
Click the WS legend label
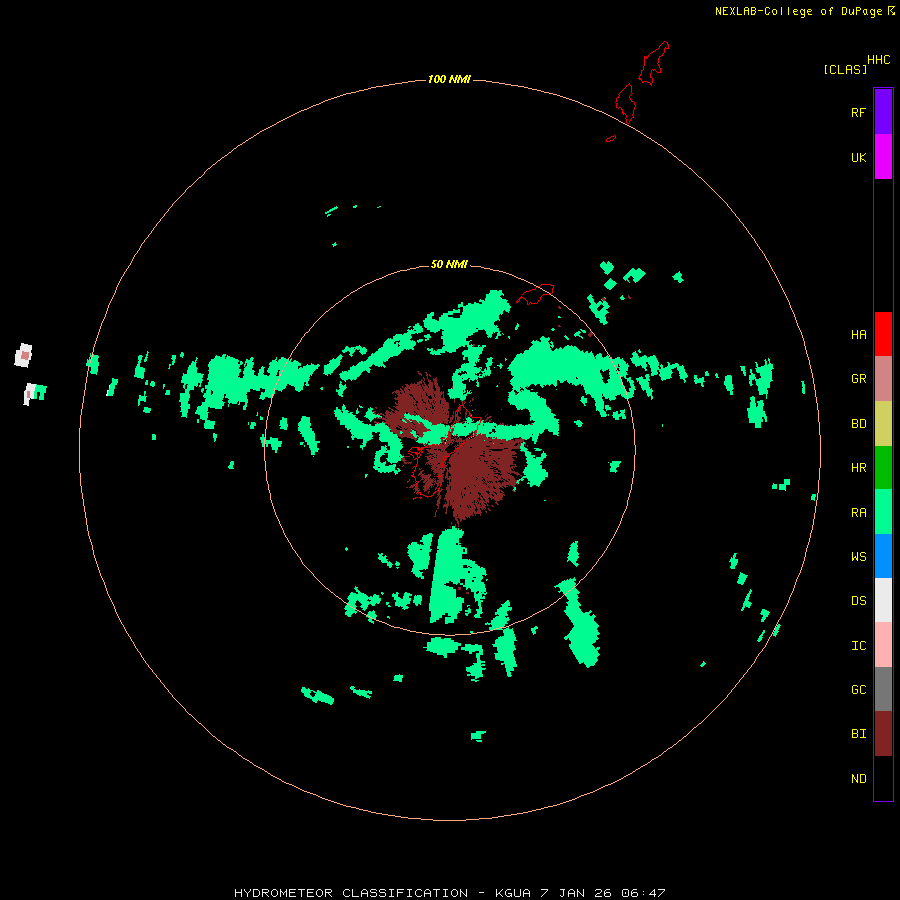point(858,556)
